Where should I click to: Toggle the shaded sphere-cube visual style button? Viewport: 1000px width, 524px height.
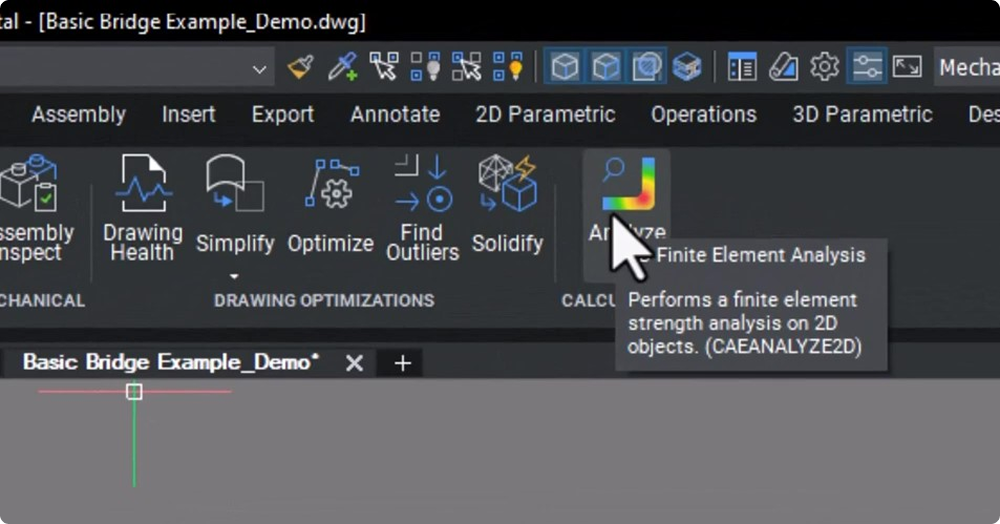coord(646,66)
